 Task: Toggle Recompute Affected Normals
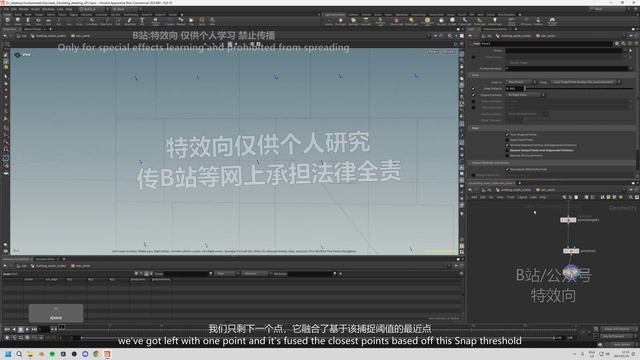(x=507, y=169)
